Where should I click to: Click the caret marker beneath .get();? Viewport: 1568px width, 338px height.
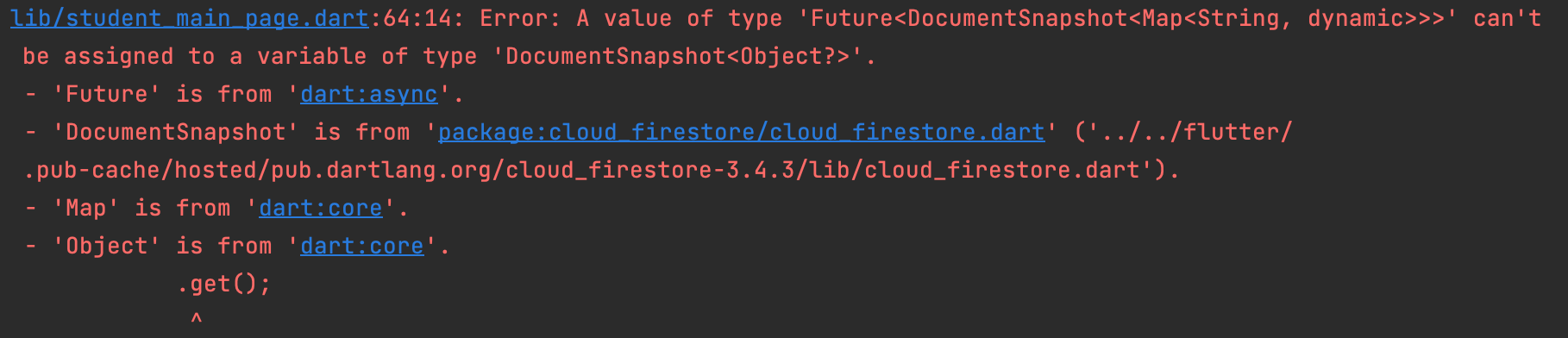[197, 318]
